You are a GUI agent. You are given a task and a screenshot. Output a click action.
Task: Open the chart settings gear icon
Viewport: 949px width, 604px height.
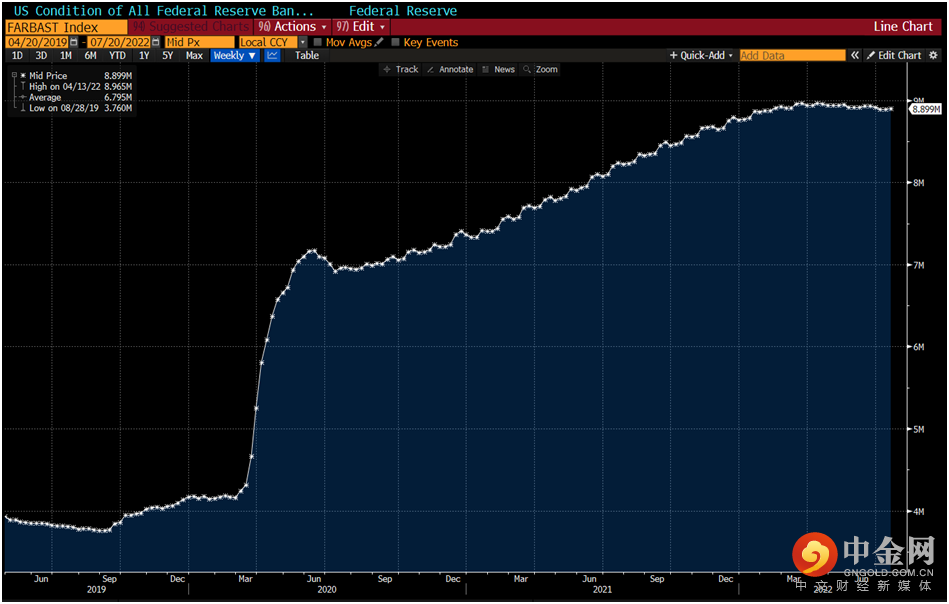tap(934, 56)
